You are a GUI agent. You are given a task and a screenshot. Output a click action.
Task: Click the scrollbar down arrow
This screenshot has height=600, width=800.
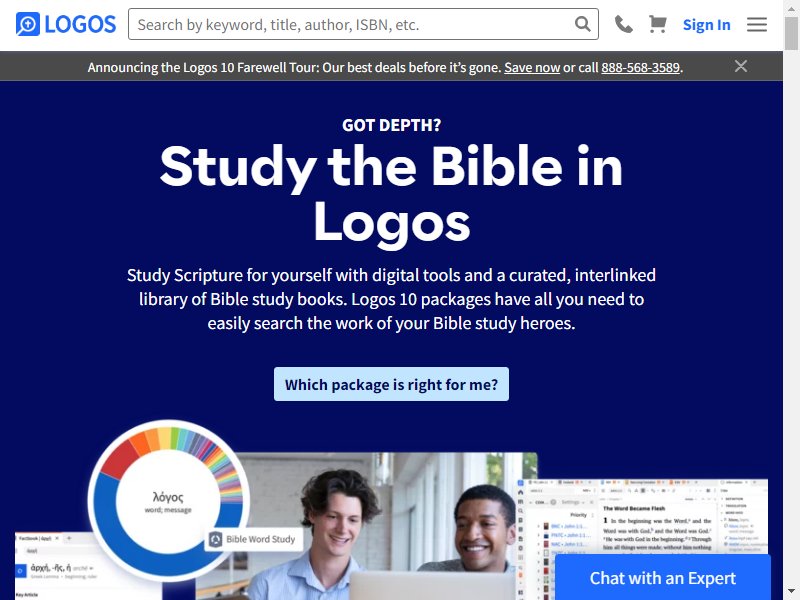click(x=791, y=593)
